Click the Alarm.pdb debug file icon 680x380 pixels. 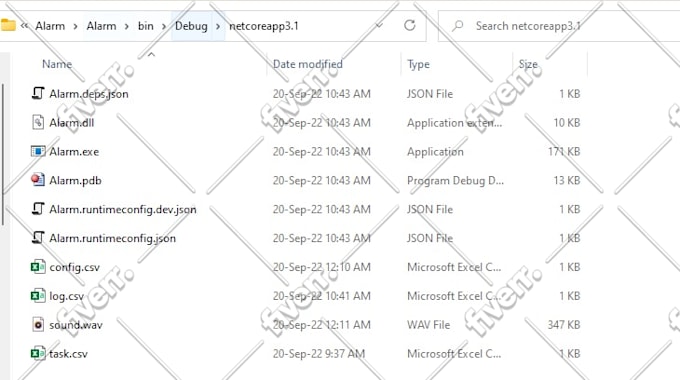[38, 180]
